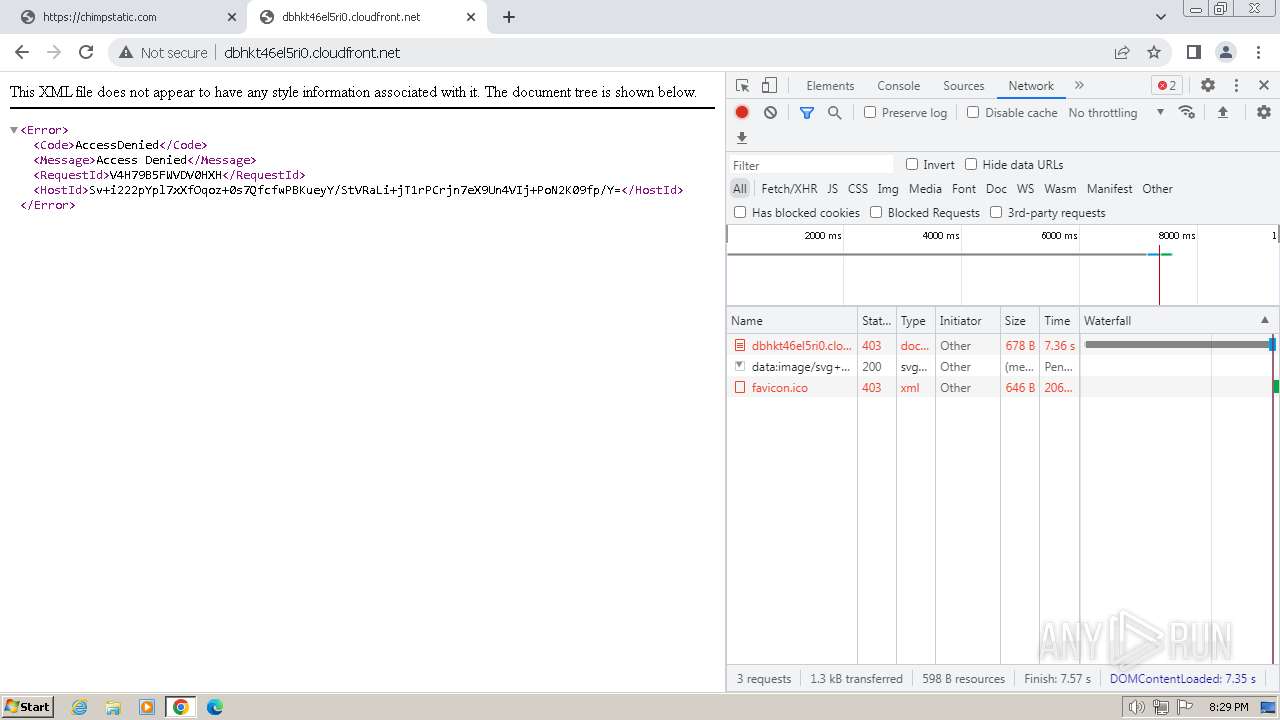This screenshot has width=1280, height=720.
Task: Select the Network tab
Action: point(1031,85)
